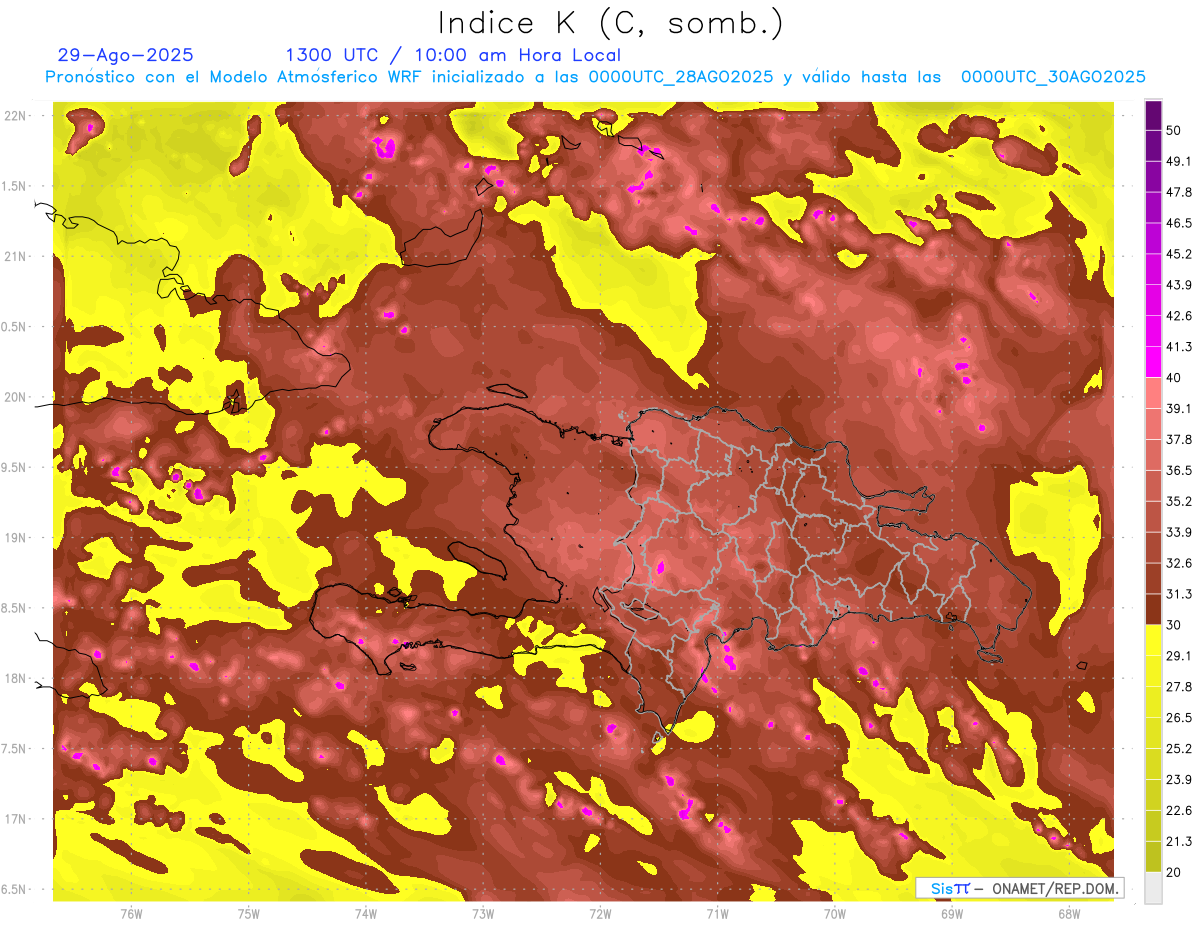
Task: Click the legend value '43.9'
Action: tap(1179, 285)
